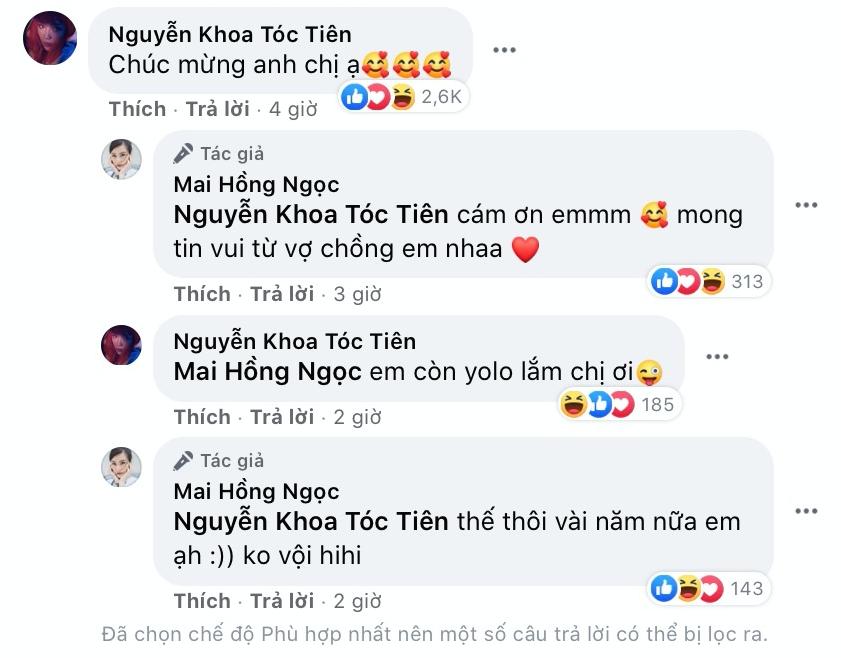Click the red heart emoji in Mai Hồng Ngọc's reply

point(524,250)
